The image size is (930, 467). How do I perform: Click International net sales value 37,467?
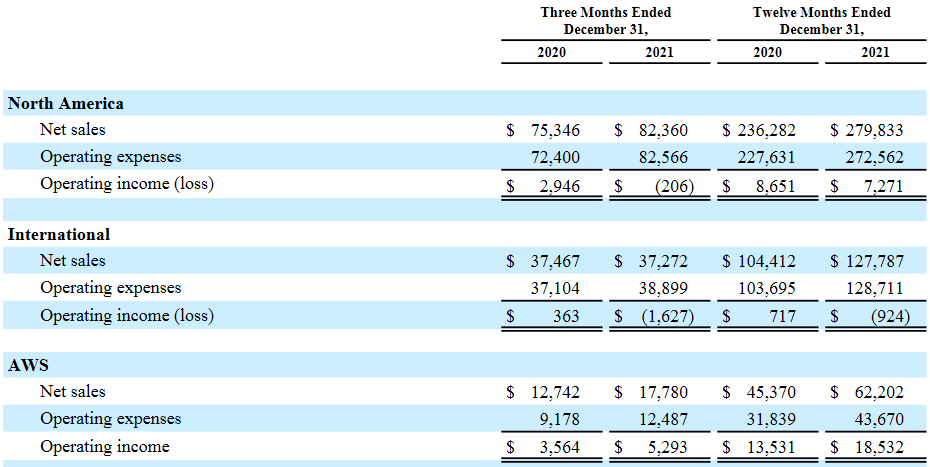pyautogui.click(x=556, y=261)
